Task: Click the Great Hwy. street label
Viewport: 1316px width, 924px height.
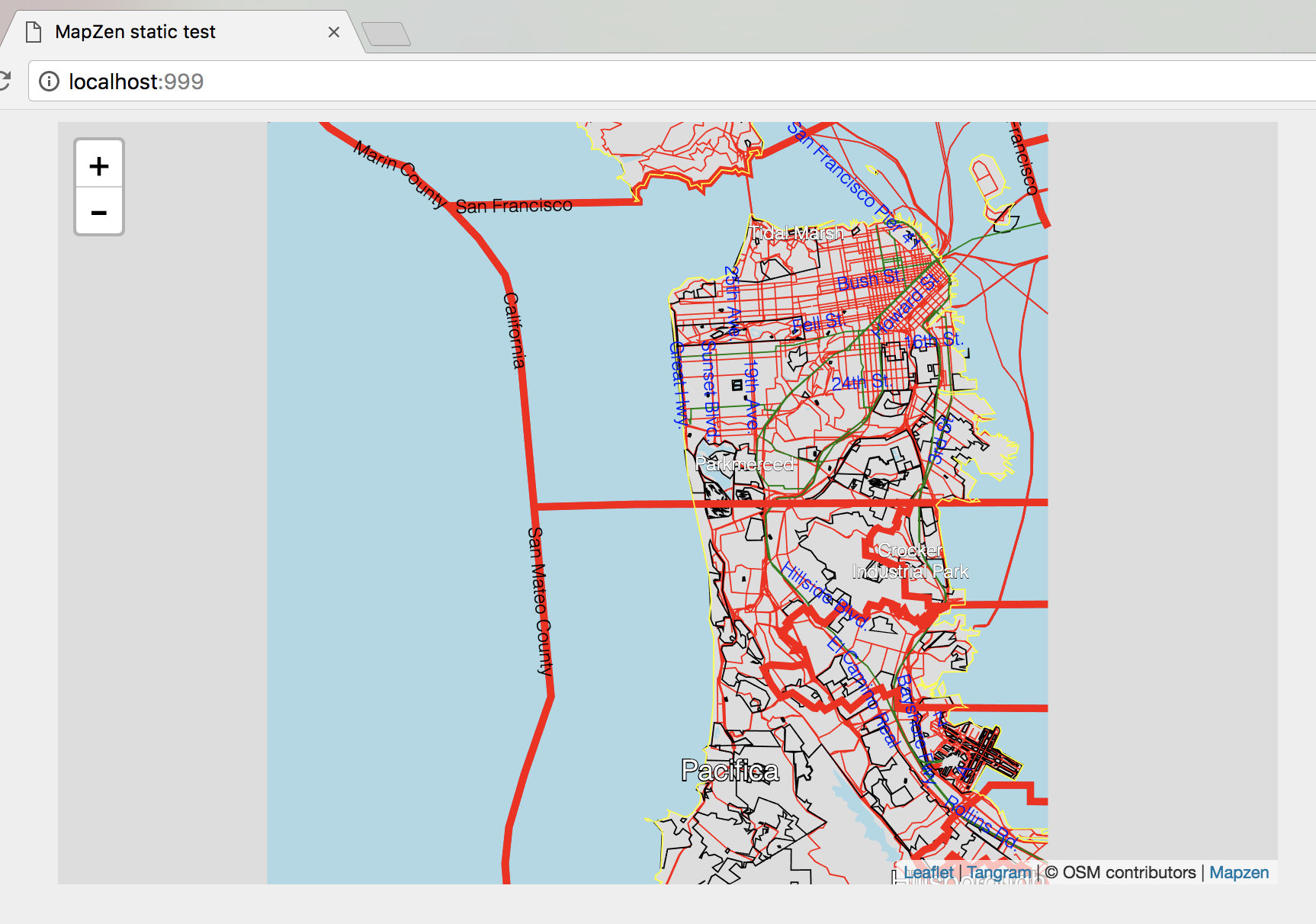Action: pos(678,383)
